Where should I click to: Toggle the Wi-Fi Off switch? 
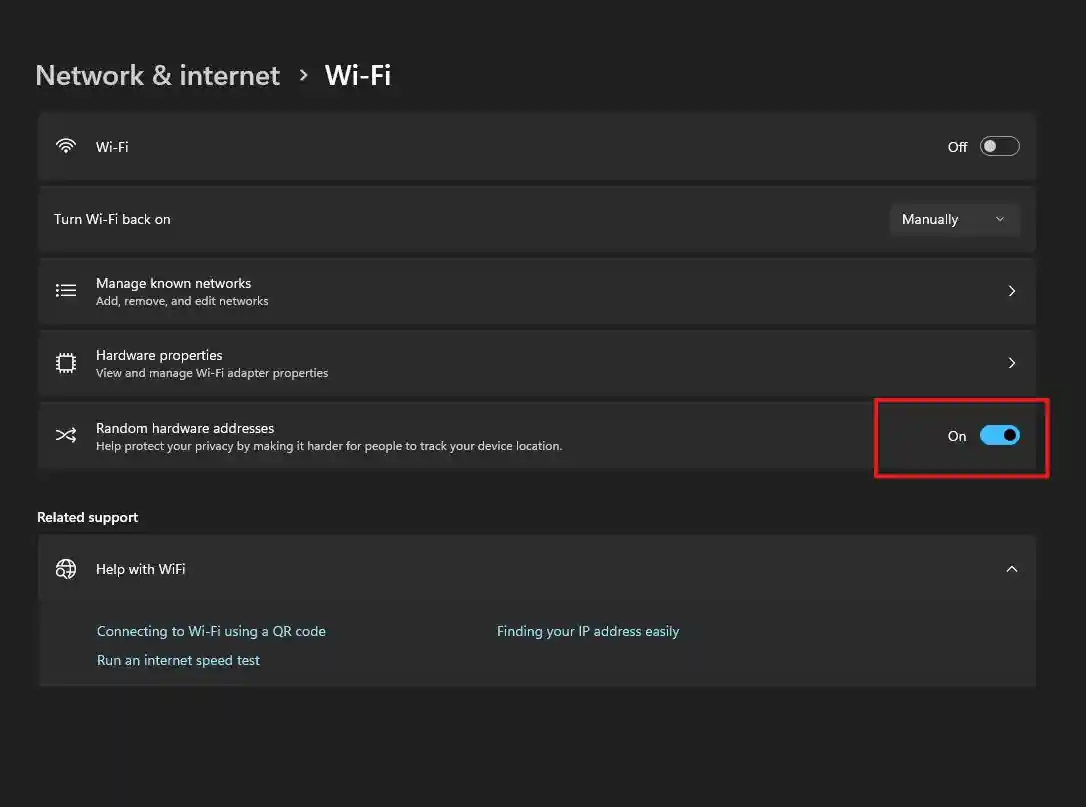[x=999, y=145]
